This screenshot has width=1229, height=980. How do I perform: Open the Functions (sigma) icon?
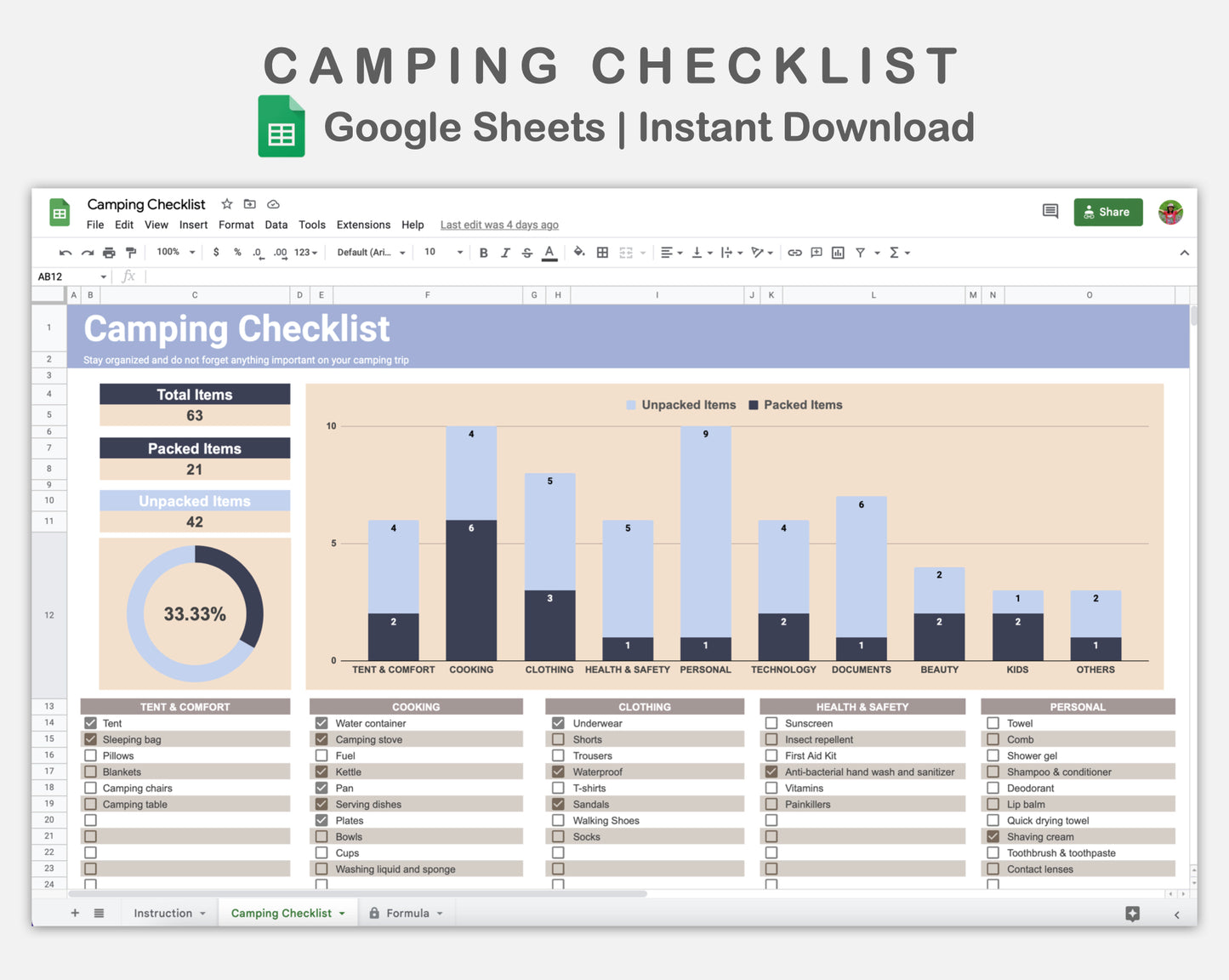[x=896, y=253]
